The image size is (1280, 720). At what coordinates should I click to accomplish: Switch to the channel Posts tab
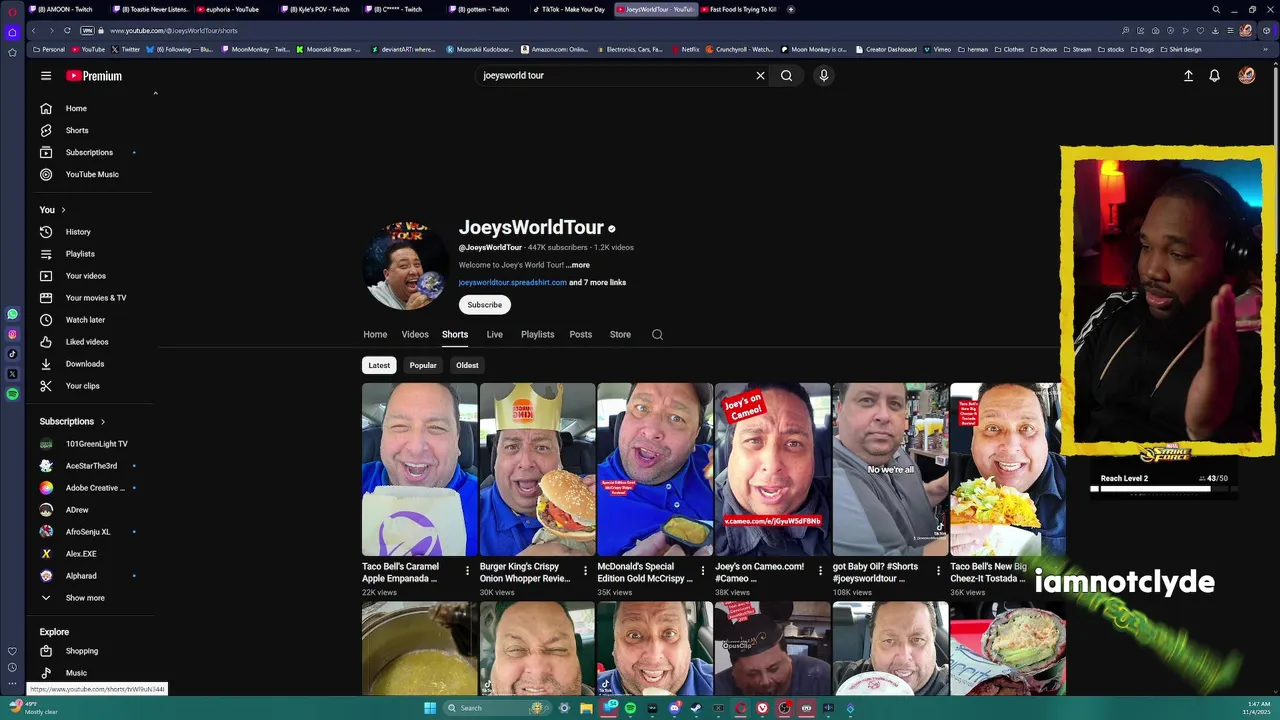[580, 335]
